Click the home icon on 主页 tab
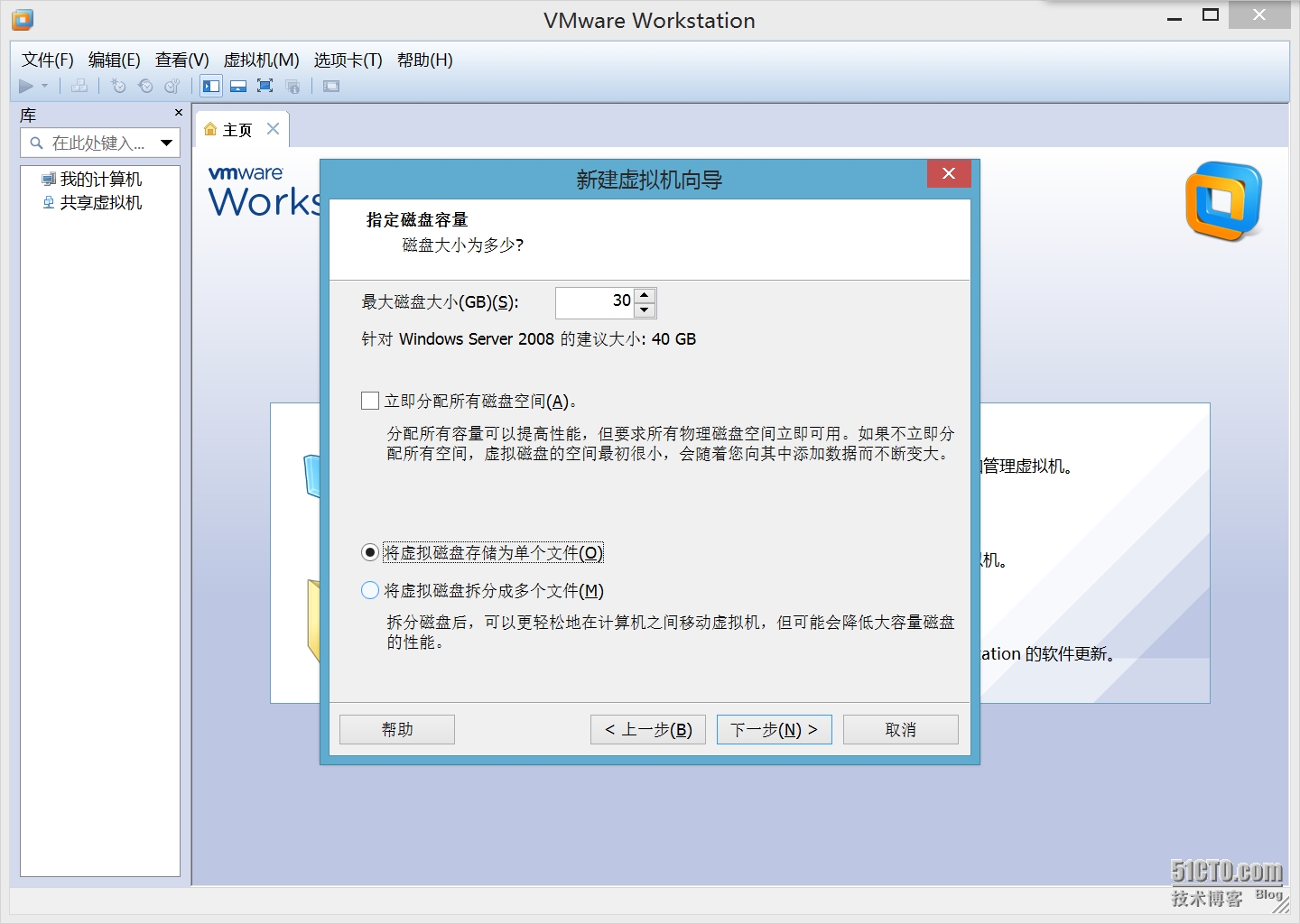Viewport: 1300px width, 924px height. click(x=210, y=129)
